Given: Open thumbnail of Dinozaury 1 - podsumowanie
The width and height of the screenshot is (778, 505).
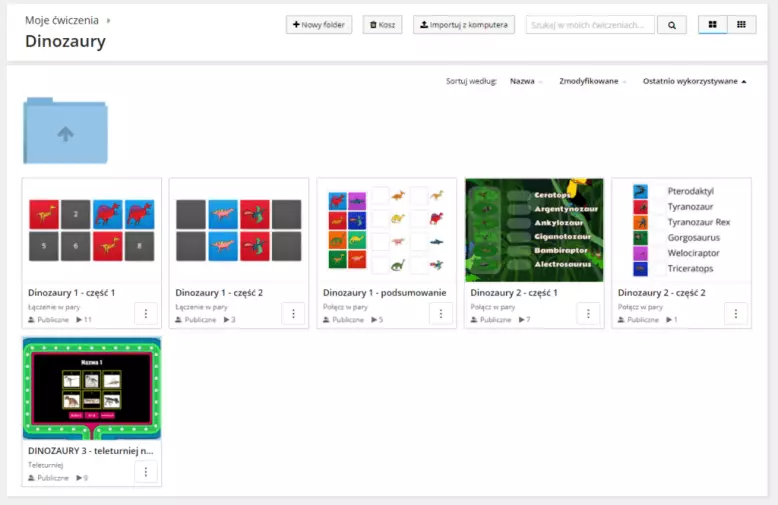Looking at the screenshot, I should [386, 230].
